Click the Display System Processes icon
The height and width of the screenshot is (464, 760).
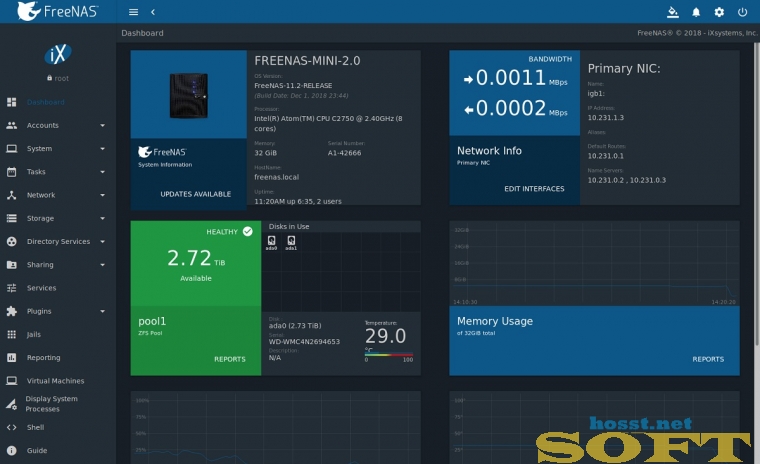tap(12, 404)
